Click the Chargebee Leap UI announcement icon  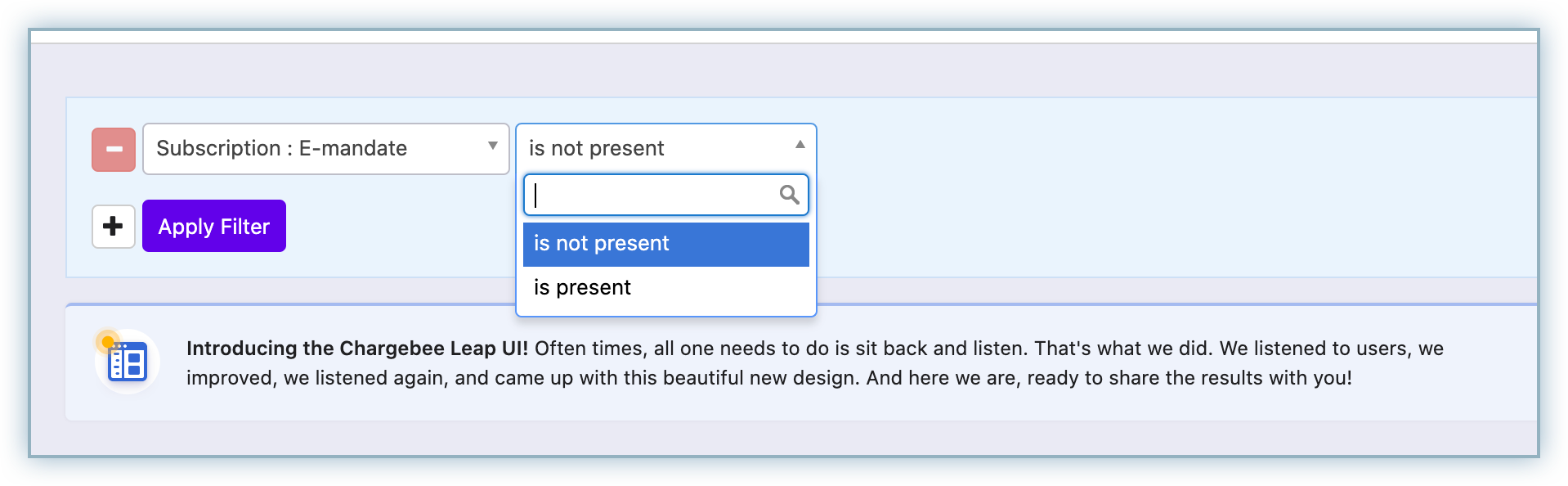[x=128, y=362]
